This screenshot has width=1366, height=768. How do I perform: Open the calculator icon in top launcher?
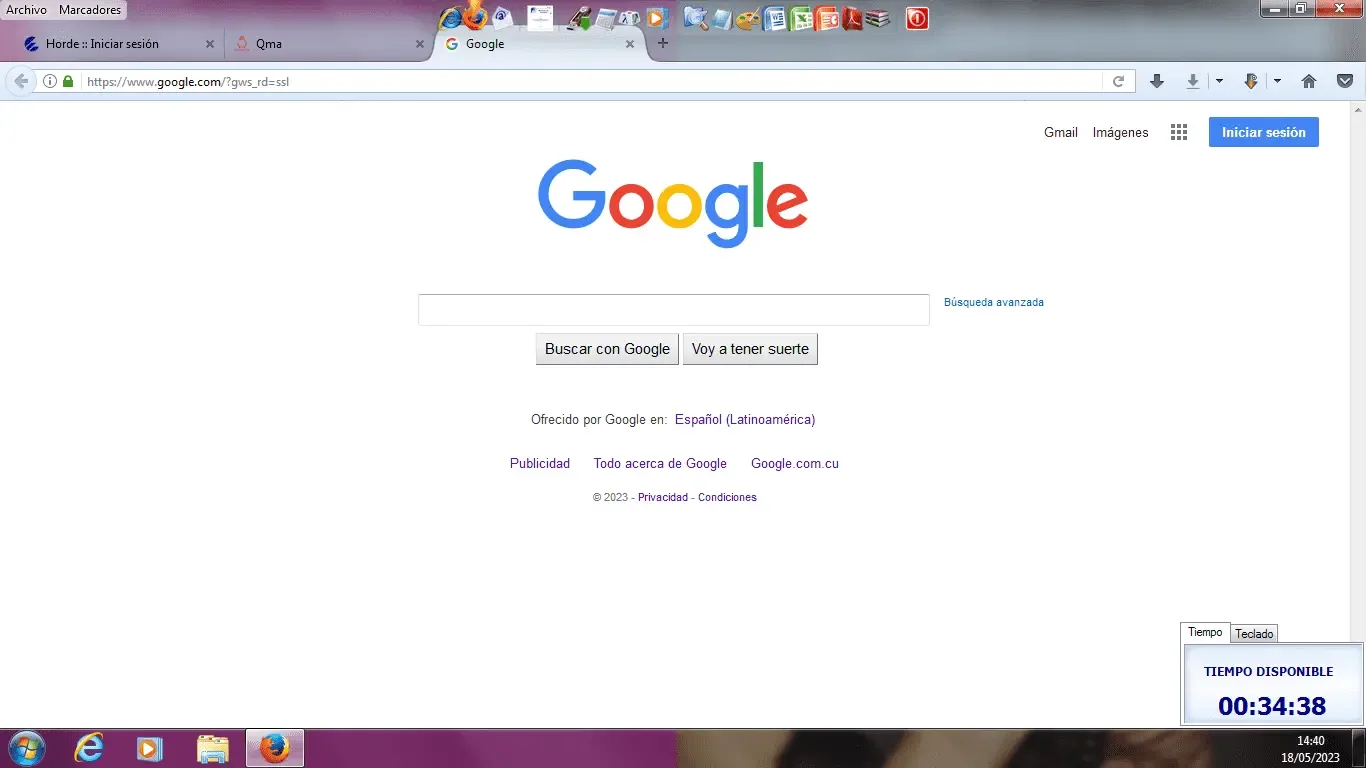click(x=606, y=17)
